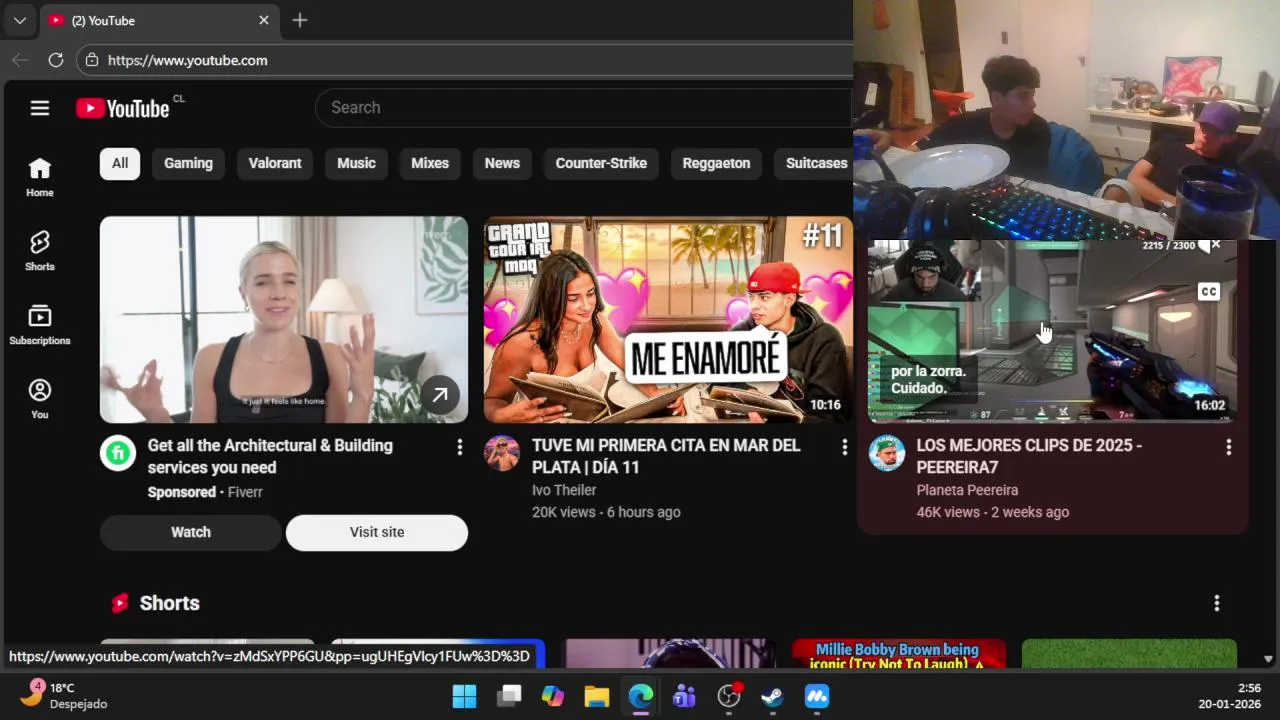The width and height of the screenshot is (1280, 720).
Task: Click the page scrollbar down arrow
Action: [x=1268, y=659]
